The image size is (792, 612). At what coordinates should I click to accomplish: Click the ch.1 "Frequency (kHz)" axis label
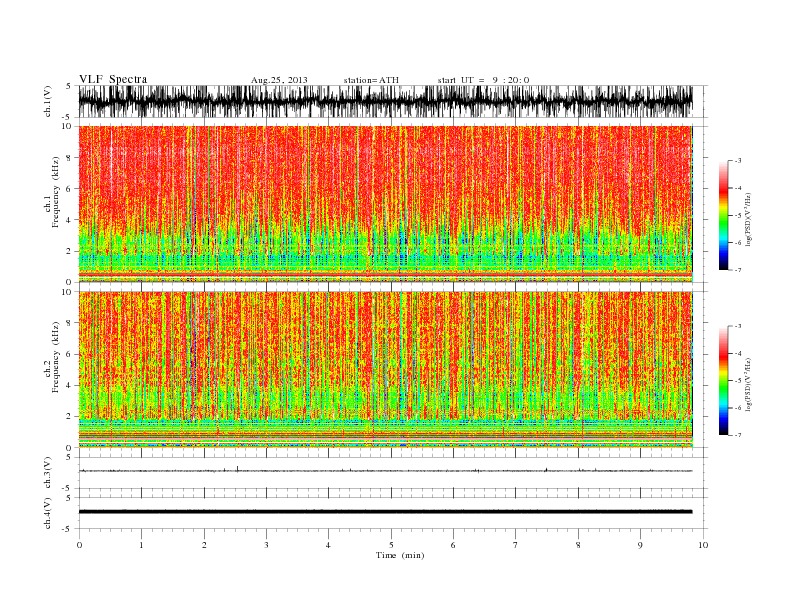[55, 192]
